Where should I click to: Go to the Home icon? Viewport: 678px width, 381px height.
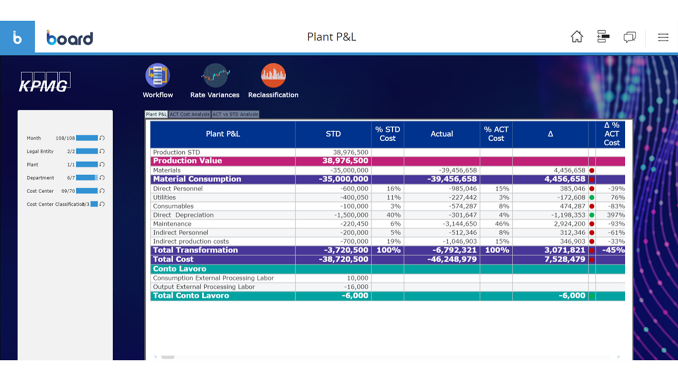click(x=576, y=37)
